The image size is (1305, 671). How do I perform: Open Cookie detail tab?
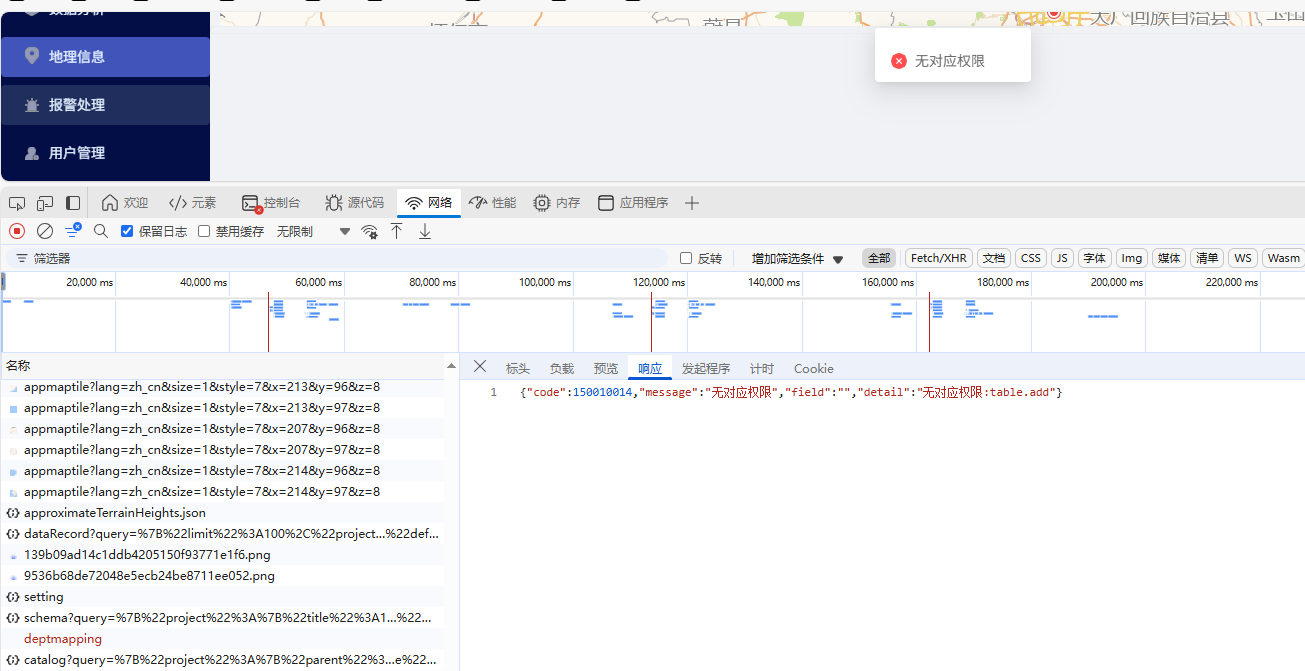pos(814,368)
